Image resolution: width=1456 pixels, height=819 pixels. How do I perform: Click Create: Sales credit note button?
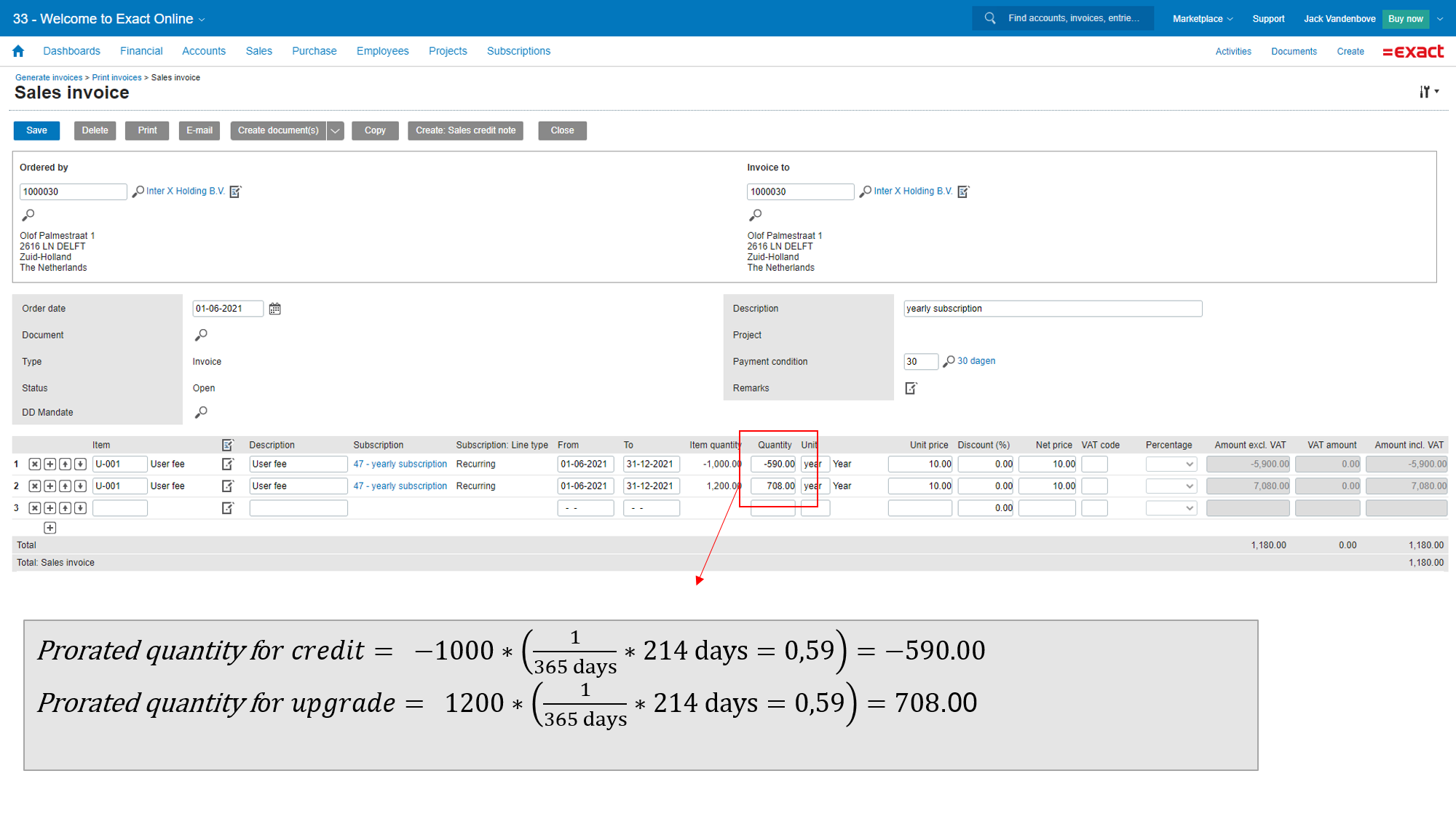point(465,130)
